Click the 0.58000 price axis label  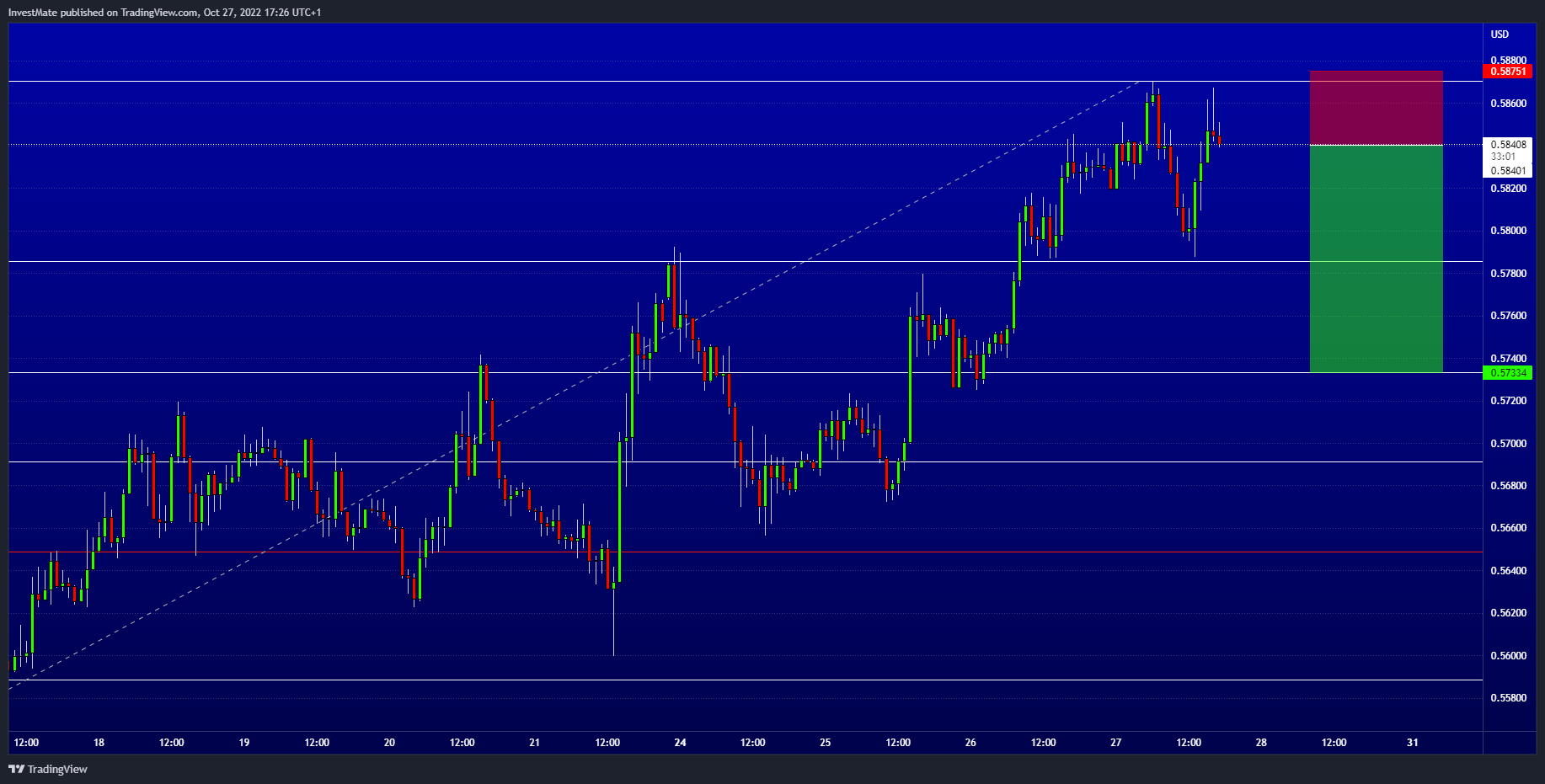[x=1508, y=231]
